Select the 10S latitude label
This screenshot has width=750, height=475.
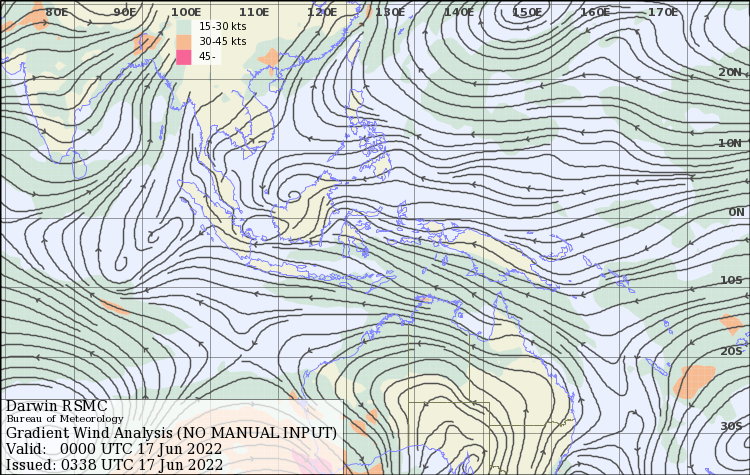coord(732,281)
